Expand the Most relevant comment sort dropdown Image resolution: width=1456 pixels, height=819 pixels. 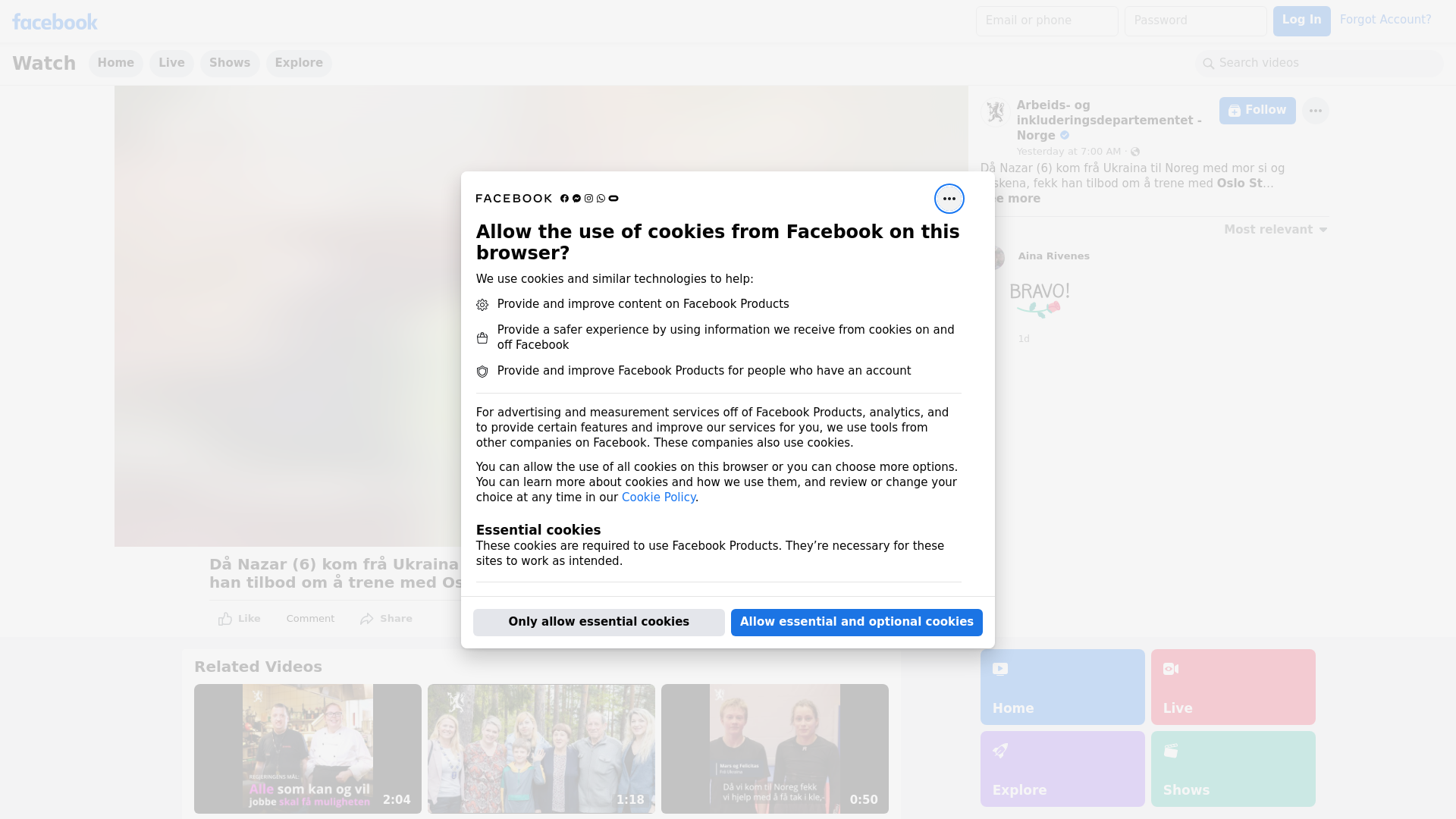pyautogui.click(x=1276, y=230)
